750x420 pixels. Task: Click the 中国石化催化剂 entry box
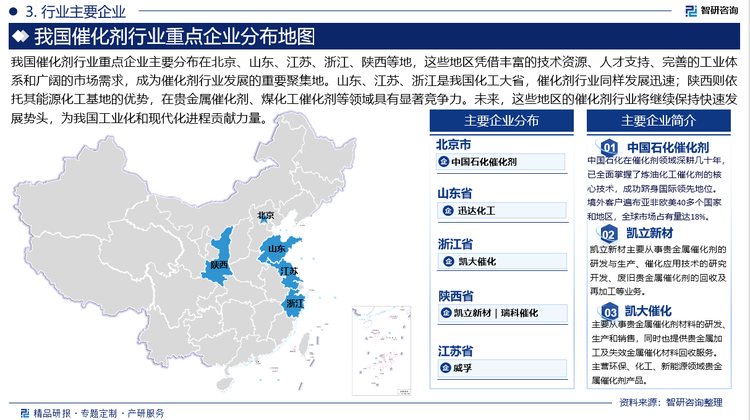500,162
